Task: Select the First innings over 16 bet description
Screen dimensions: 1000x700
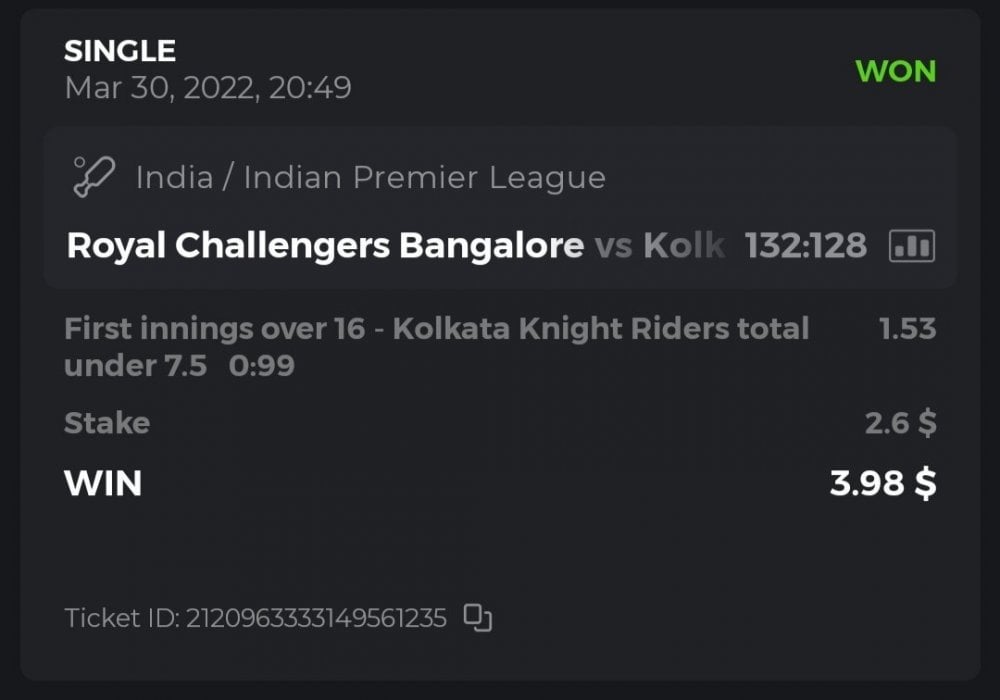Action: pos(436,329)
